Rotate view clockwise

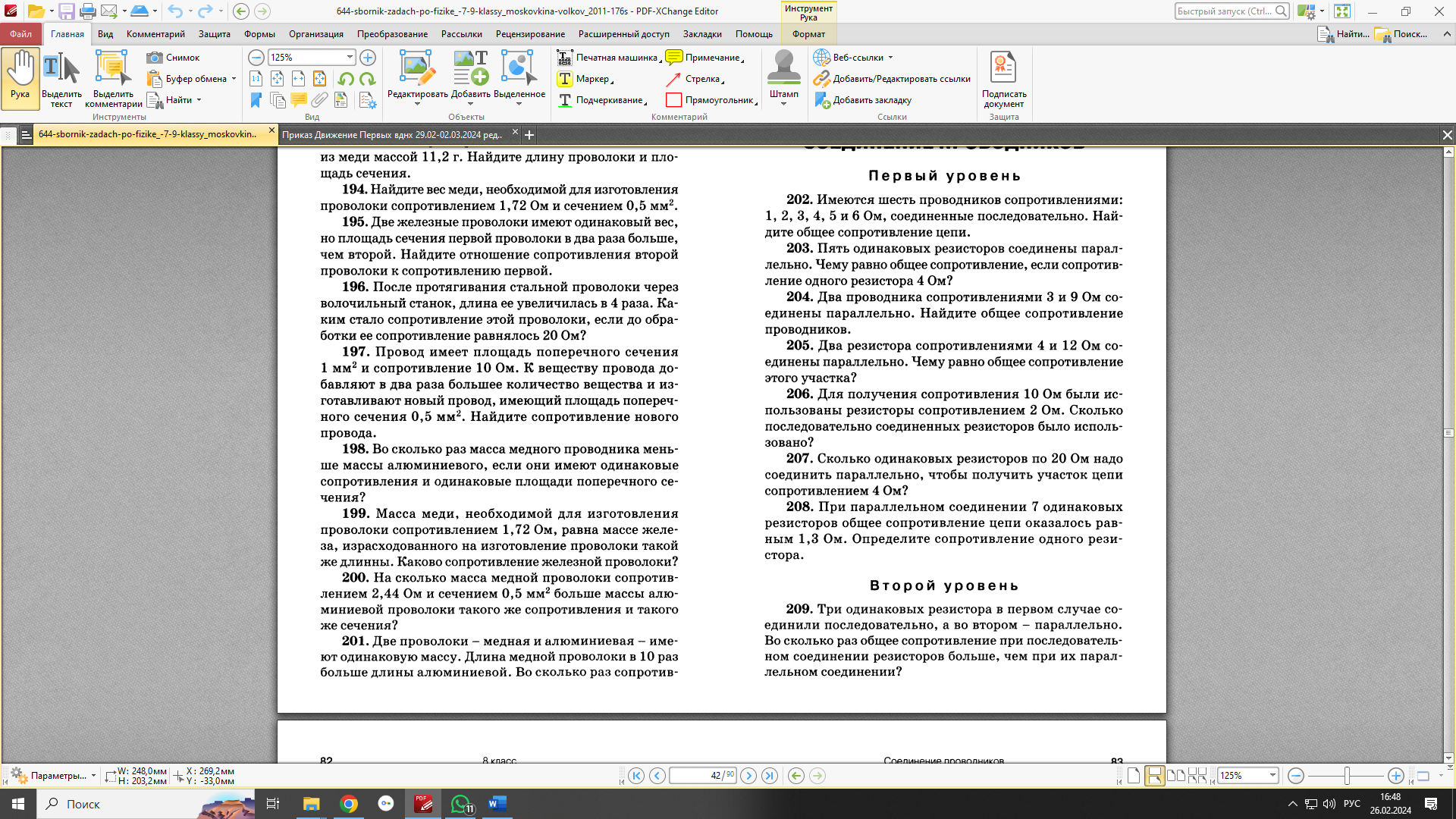coord(368,79)
